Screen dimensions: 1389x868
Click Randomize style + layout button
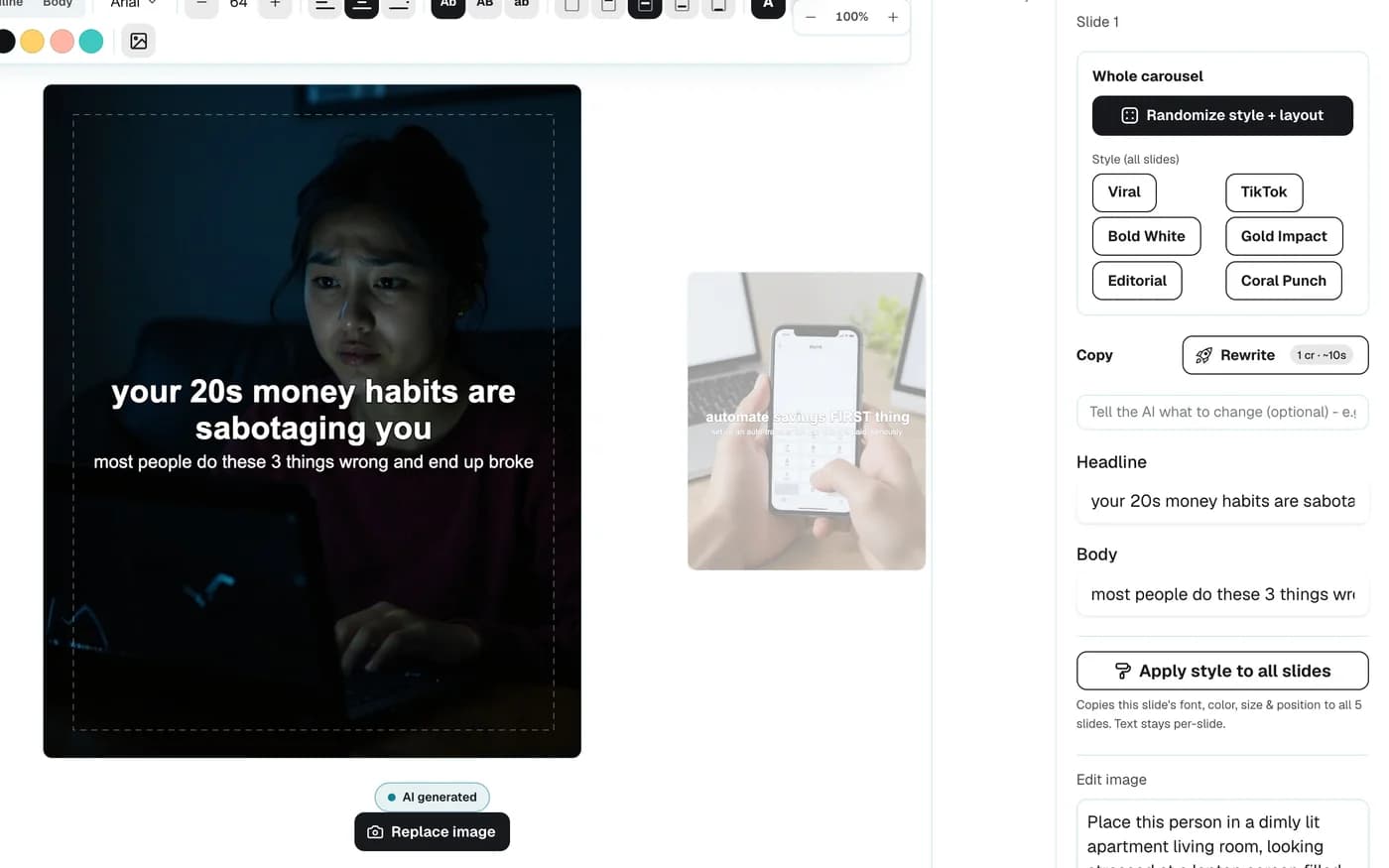(x=1222, y=116)
